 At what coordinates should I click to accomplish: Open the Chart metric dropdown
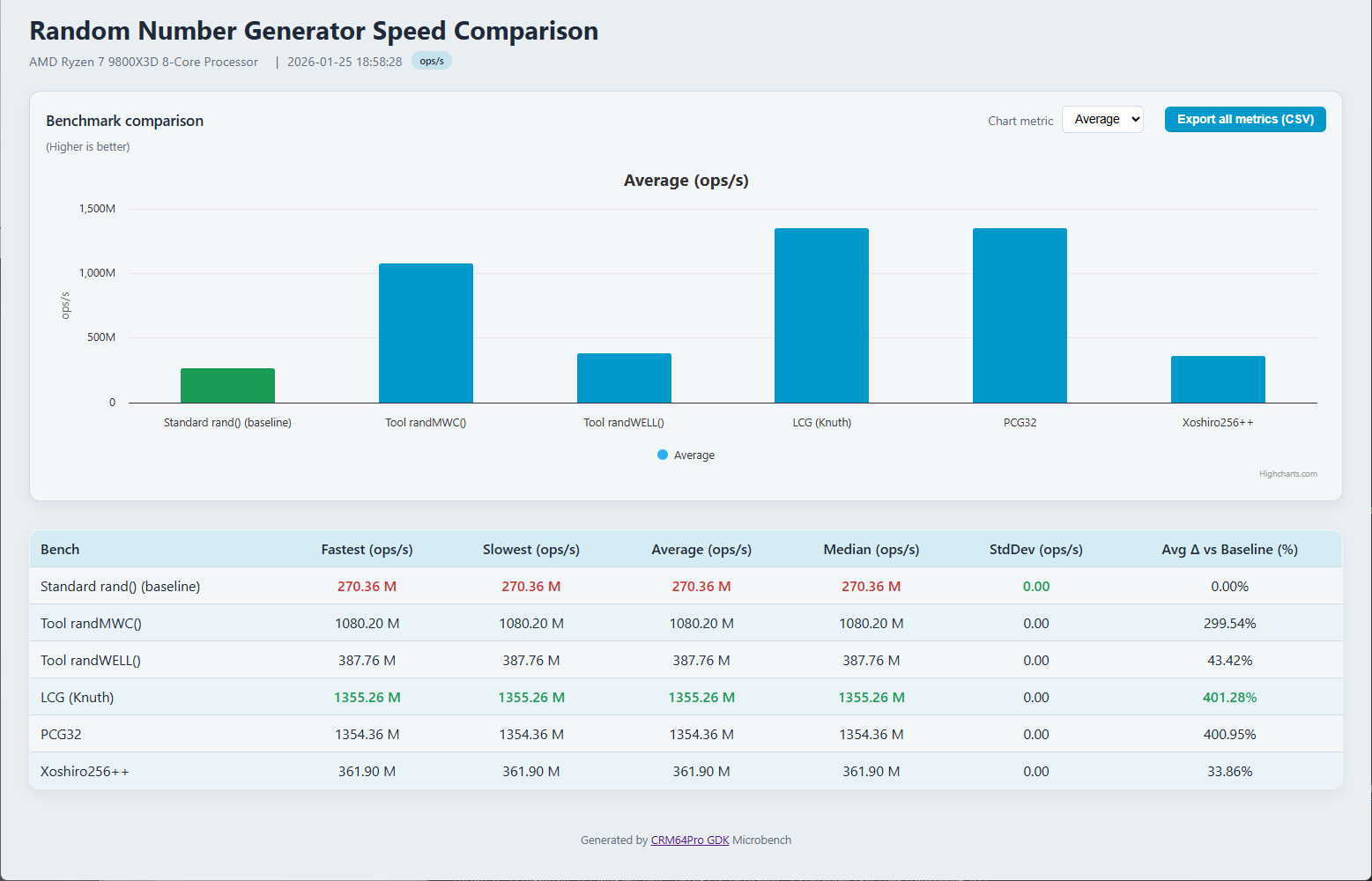pyautogui.click(x=1102, y=120)
